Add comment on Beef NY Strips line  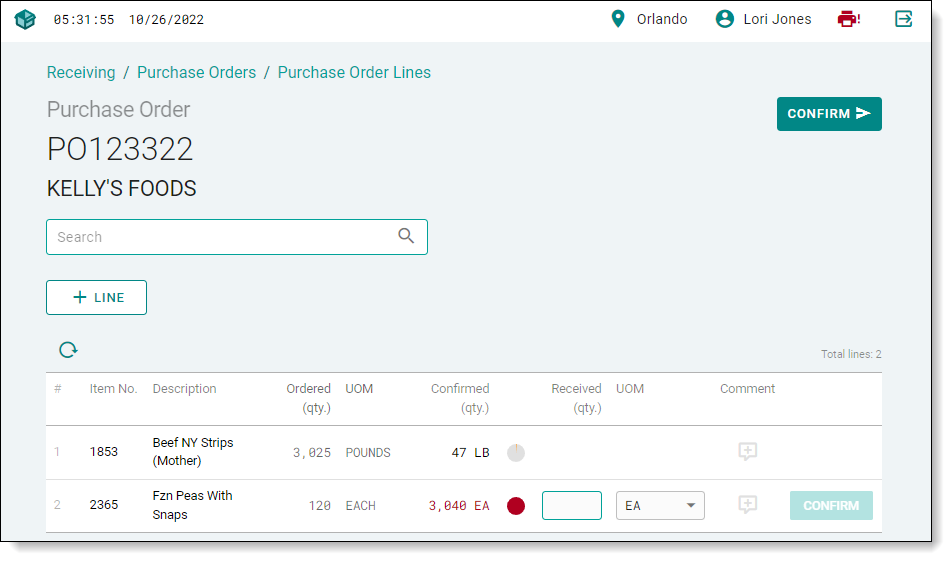tap(747, 452)
